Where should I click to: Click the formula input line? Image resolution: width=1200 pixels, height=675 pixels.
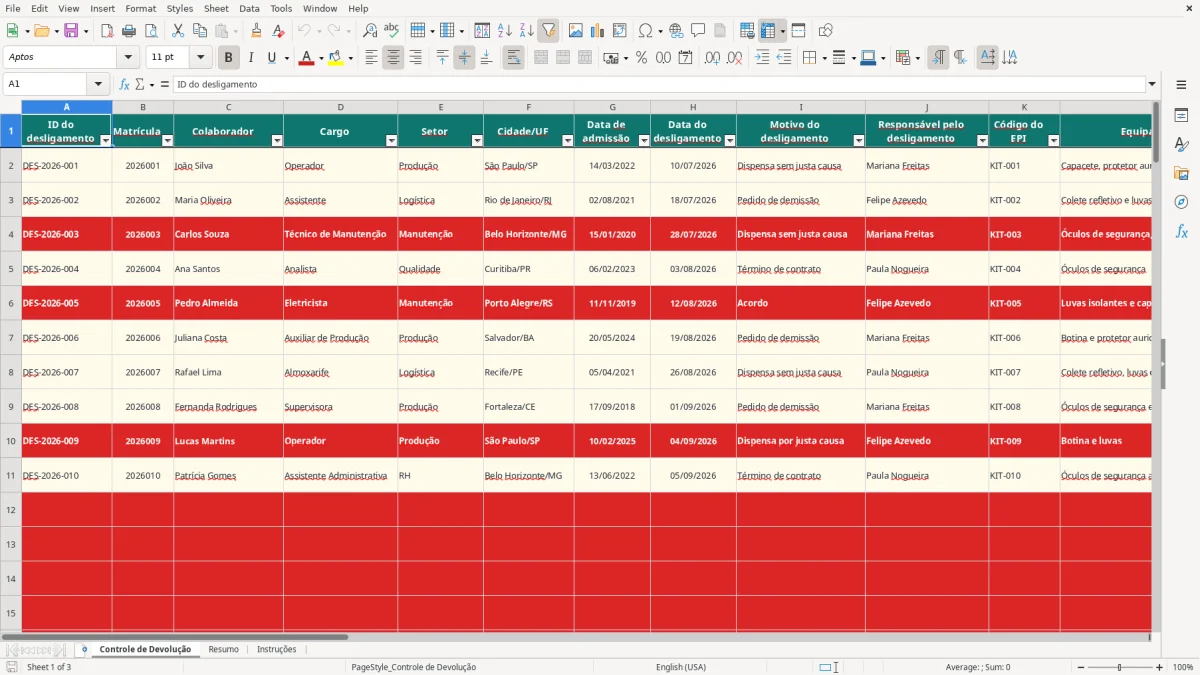coord(658,84)
